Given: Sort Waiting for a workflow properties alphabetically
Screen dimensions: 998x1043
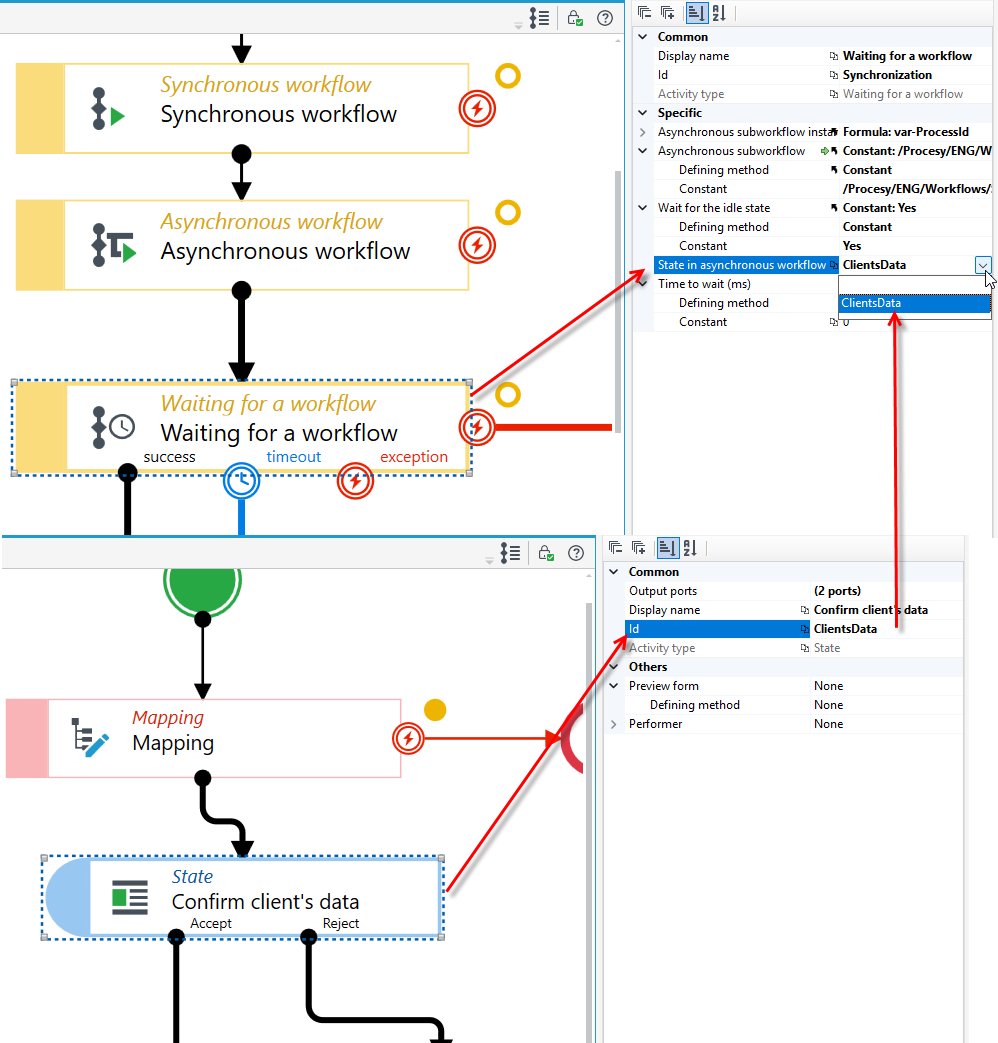Looking at the screenshot, I should pyautogui.click(x=719, y=13).
